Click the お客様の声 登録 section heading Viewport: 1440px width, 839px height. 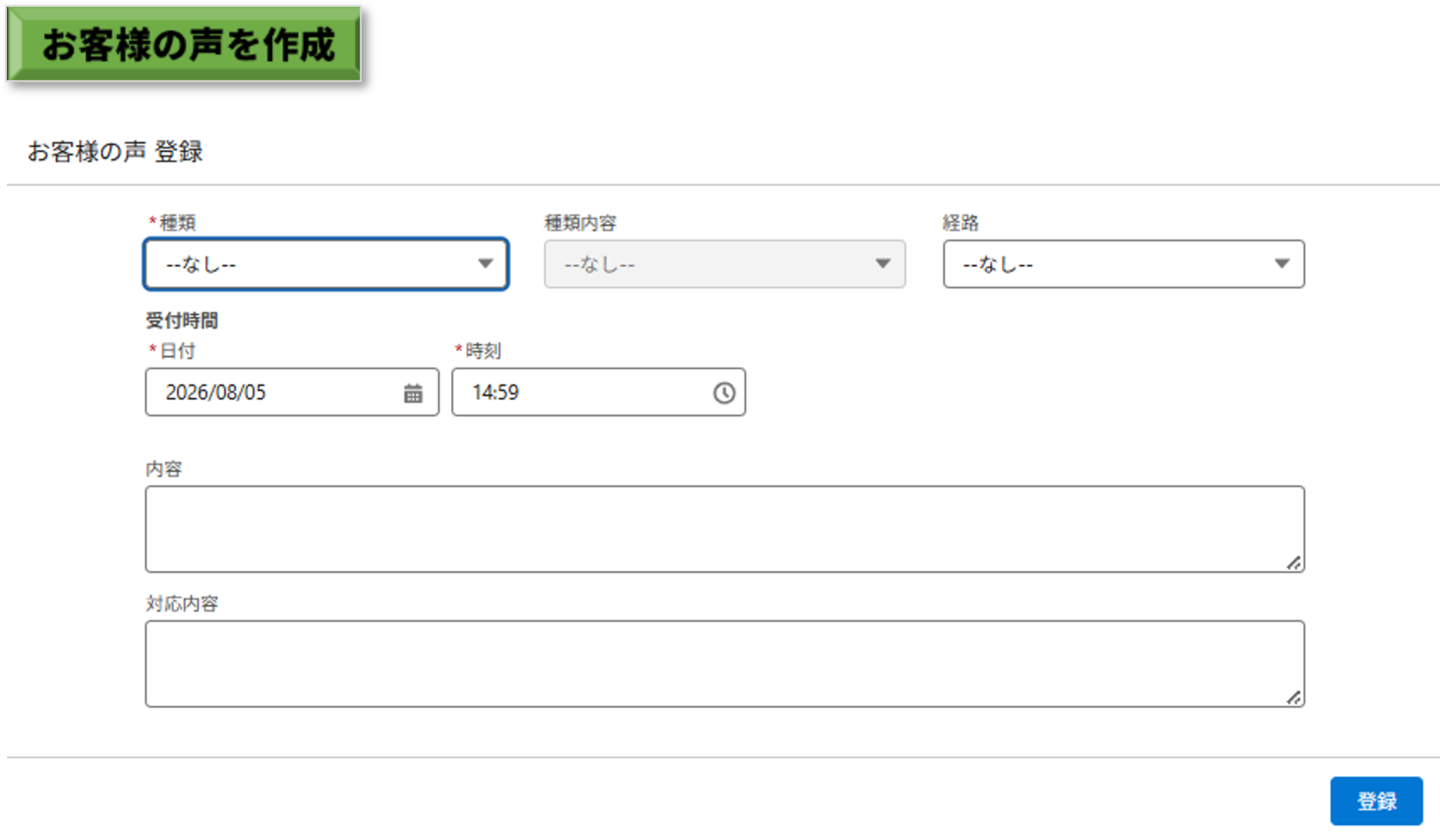tap(115, 152)
